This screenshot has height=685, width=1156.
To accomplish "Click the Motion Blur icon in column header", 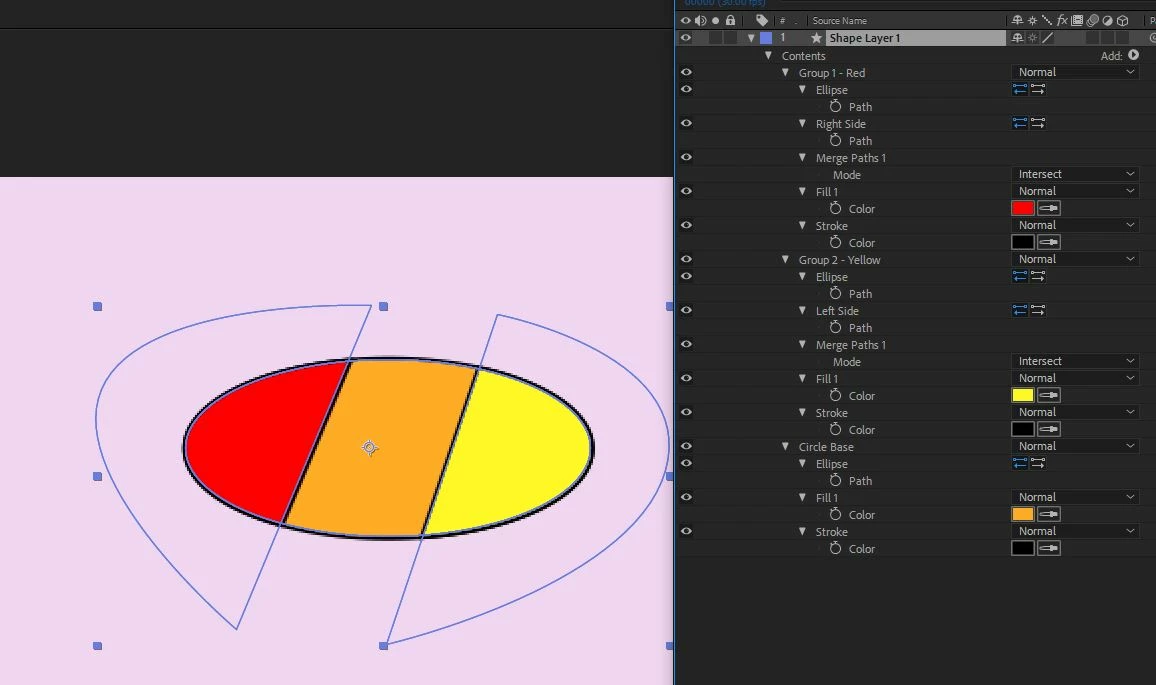I will [x=1093, y=21].
